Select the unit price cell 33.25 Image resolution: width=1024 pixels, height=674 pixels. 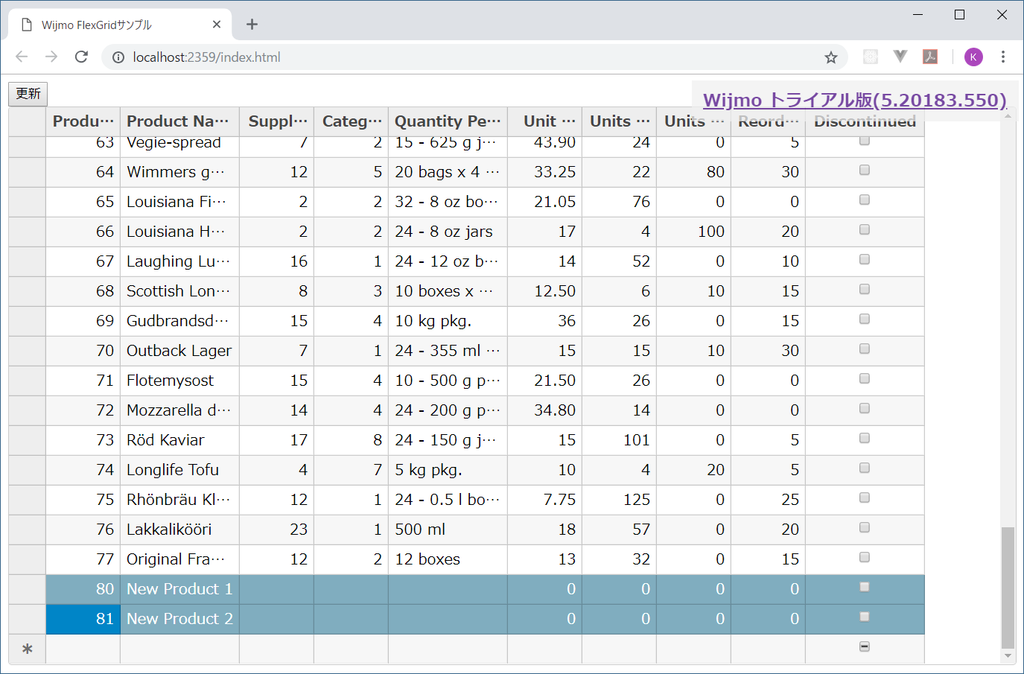(545, 172)
